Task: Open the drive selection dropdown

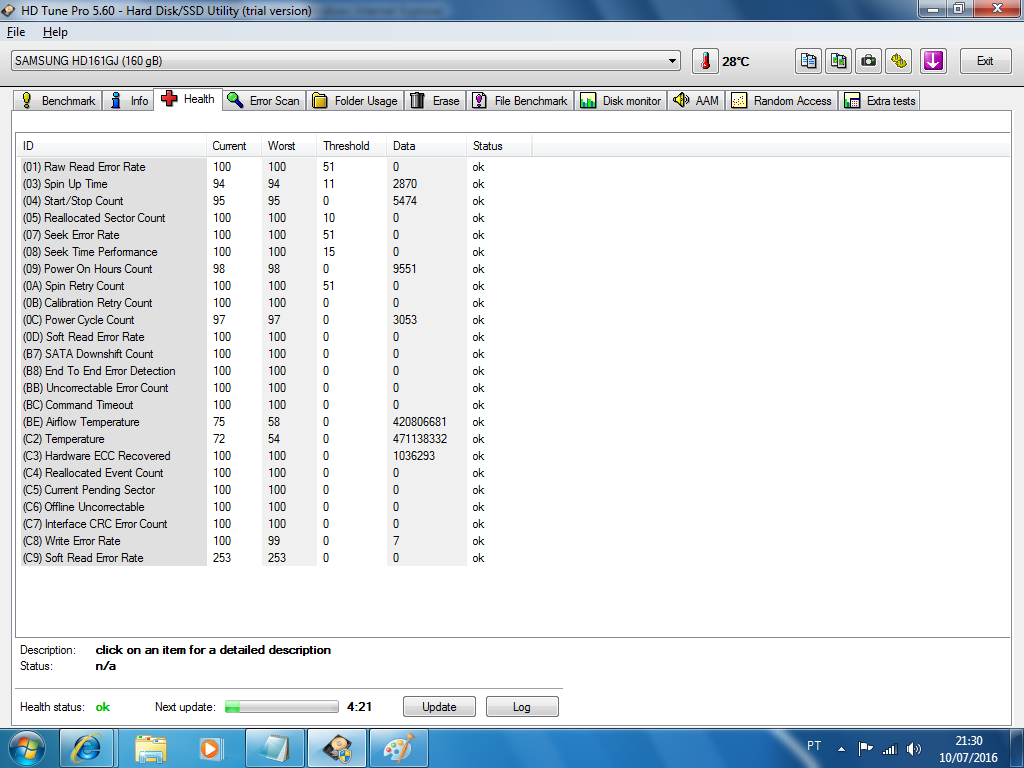Action: tap(345, 61)
